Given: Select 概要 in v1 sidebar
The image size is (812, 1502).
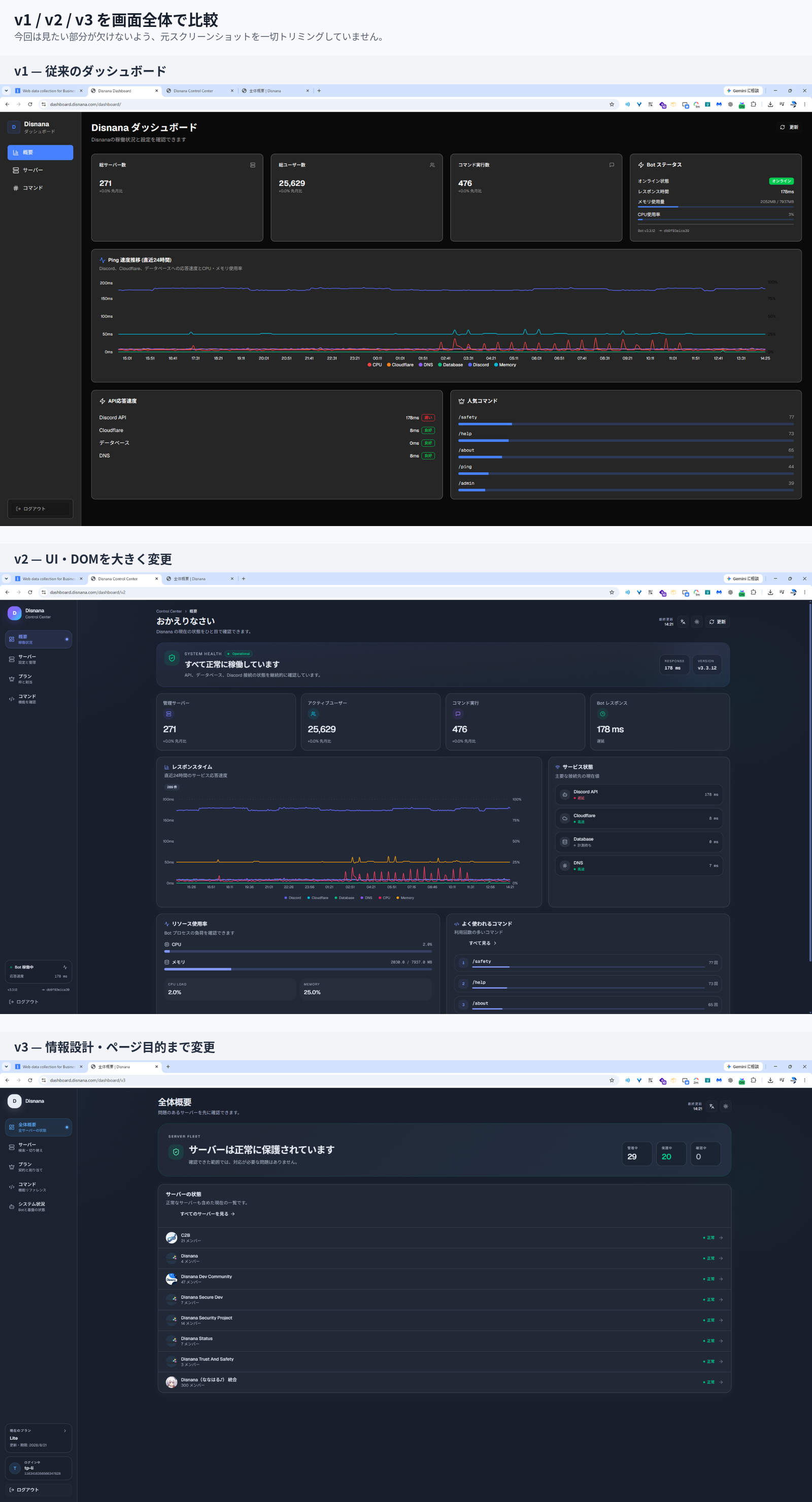Looking at the screenshot, I should click(40, 152).
